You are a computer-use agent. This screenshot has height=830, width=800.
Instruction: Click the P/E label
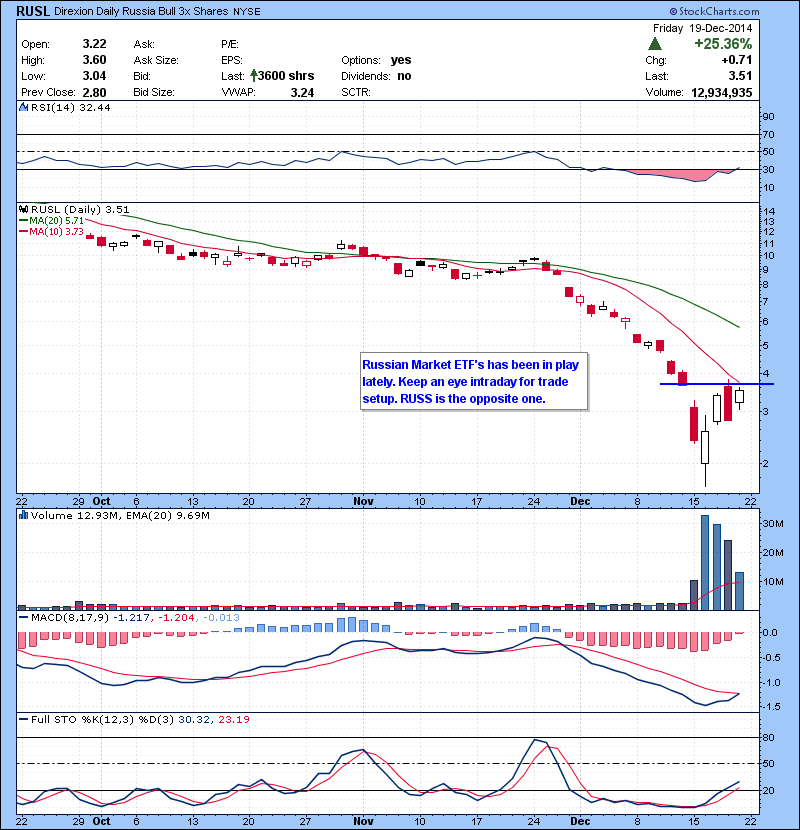click(x=230, y=44)
